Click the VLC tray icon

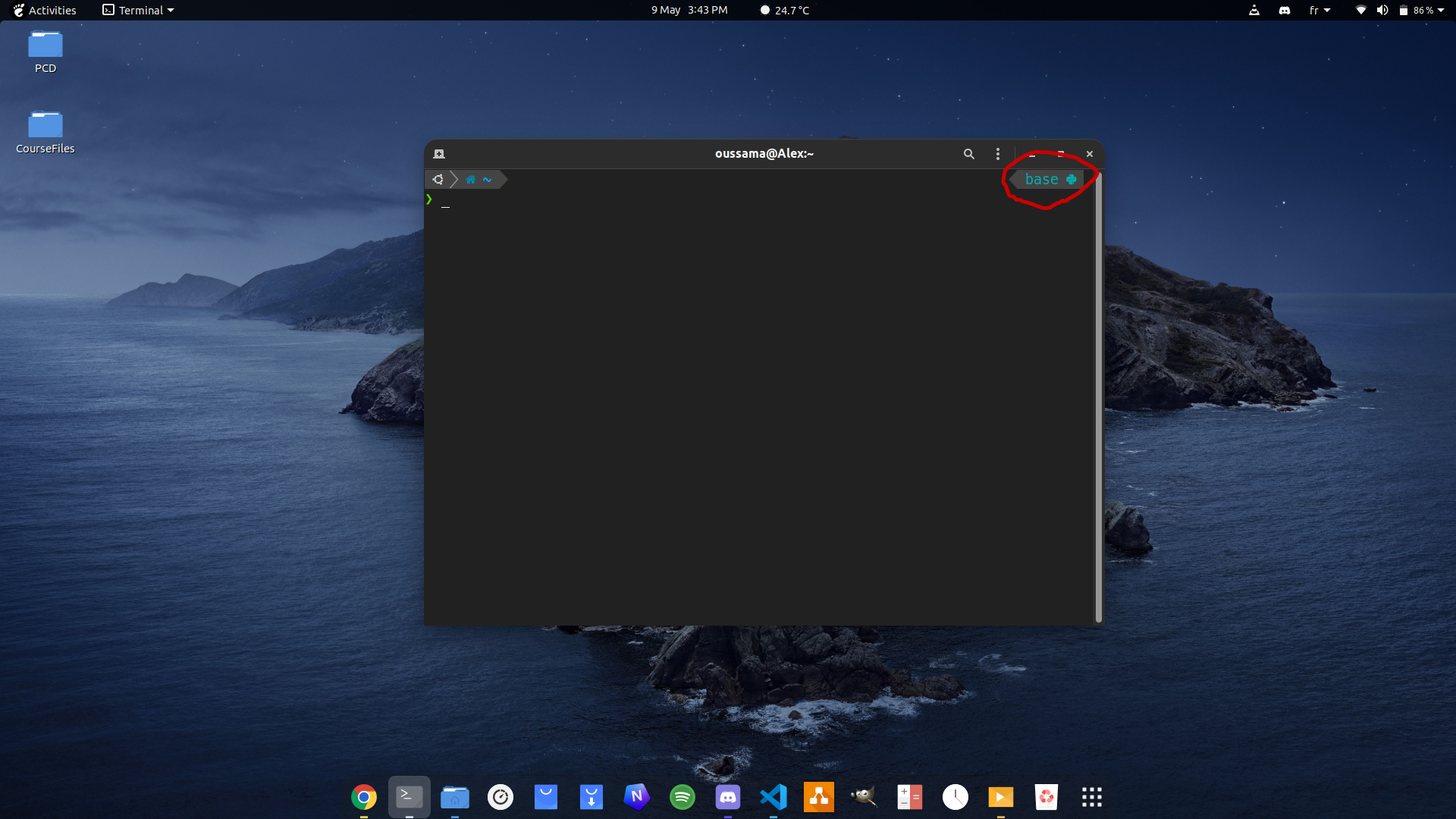pyautogui.click(x=1254, y=10)
